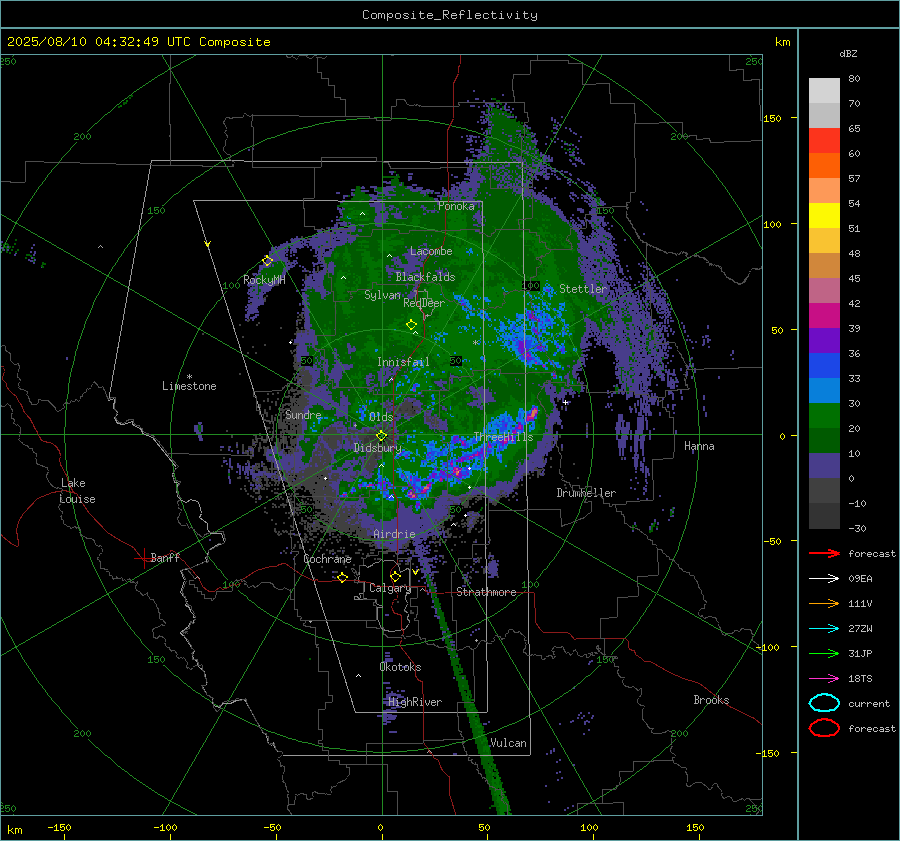Click the Vulcan label
The image size is (900, 841).
[508, 743]
